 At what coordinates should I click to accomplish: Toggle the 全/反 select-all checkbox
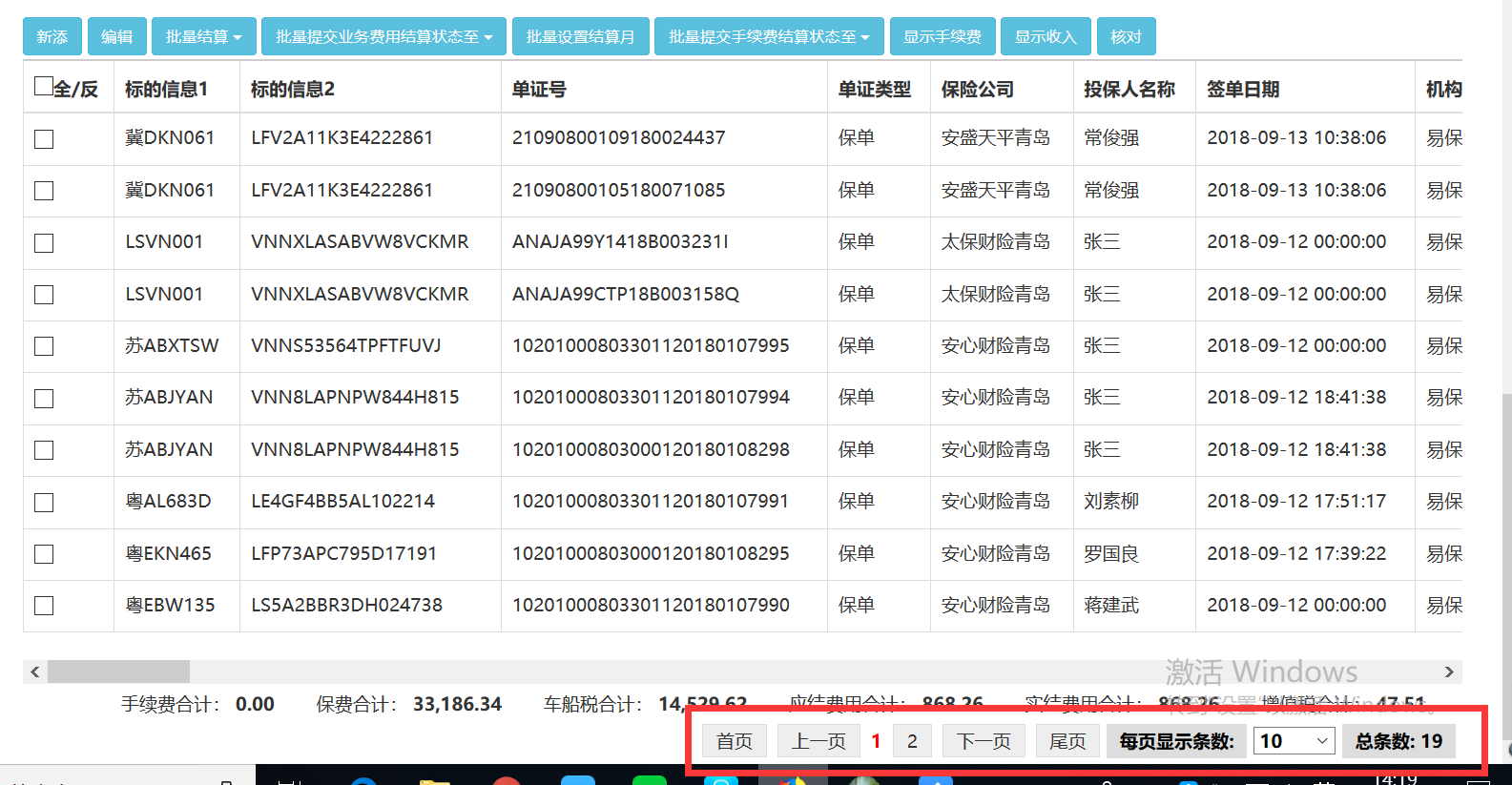[44, 87]
